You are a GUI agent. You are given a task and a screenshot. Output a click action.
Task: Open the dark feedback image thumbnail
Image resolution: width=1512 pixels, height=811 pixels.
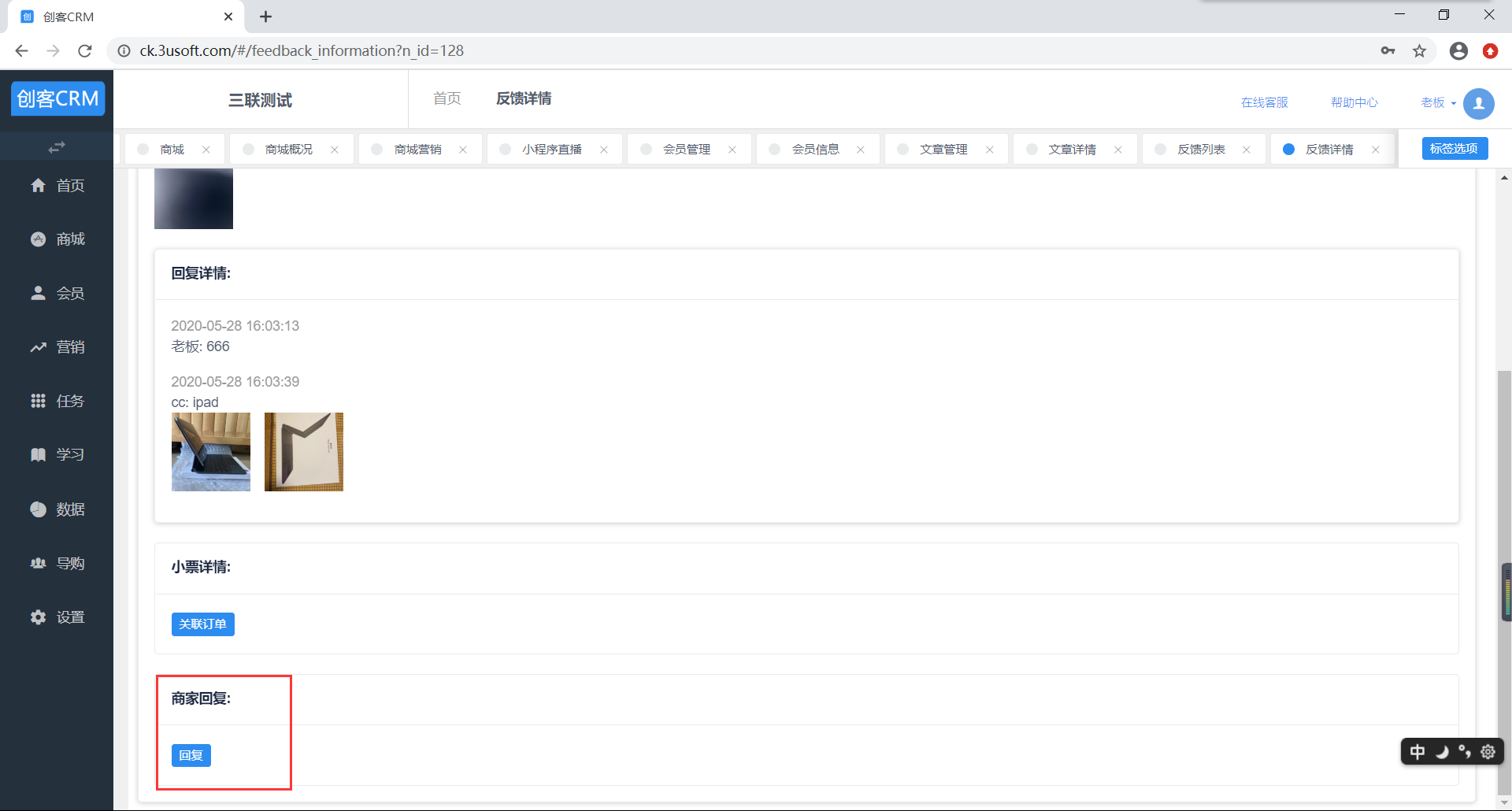click(194, 198)
